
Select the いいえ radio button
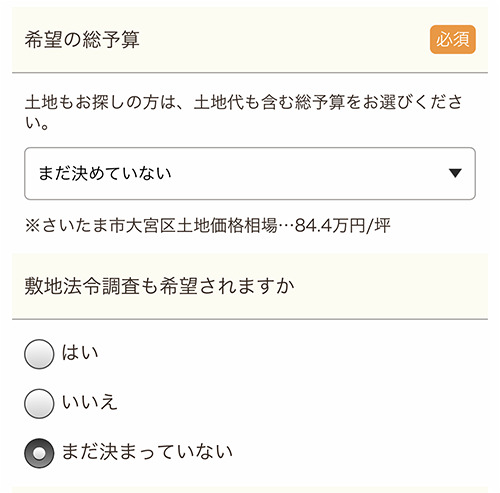(x=39, y=403)
